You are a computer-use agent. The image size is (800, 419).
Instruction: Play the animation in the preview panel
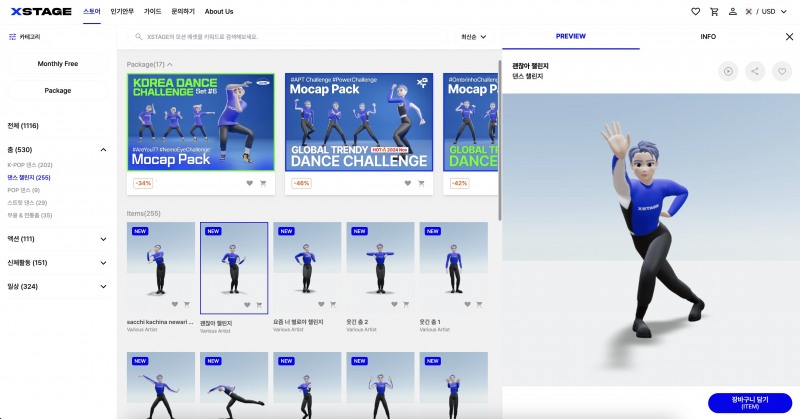(x=729, y=71)
